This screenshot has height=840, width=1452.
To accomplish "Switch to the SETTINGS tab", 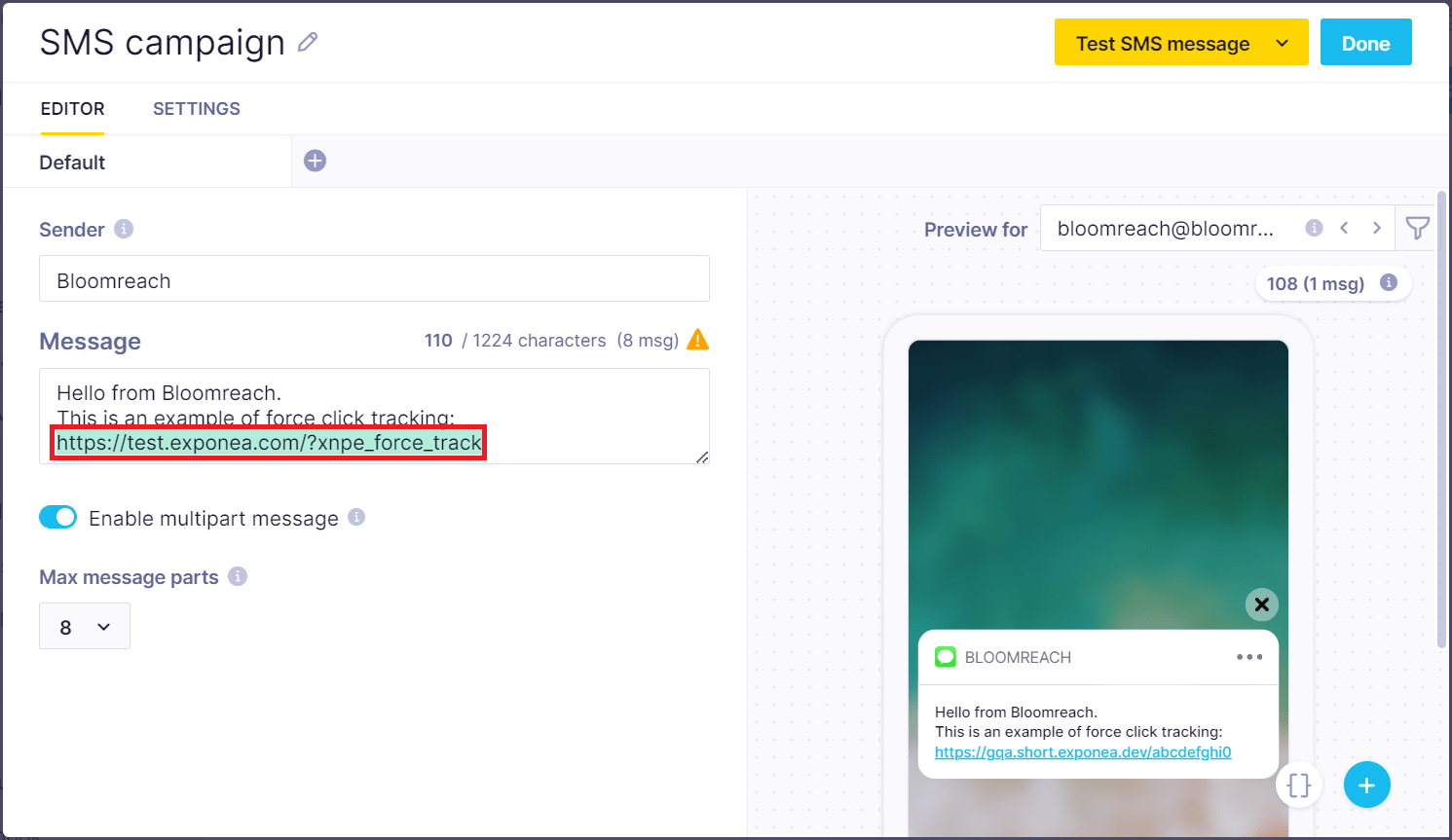I will point(196,108).
